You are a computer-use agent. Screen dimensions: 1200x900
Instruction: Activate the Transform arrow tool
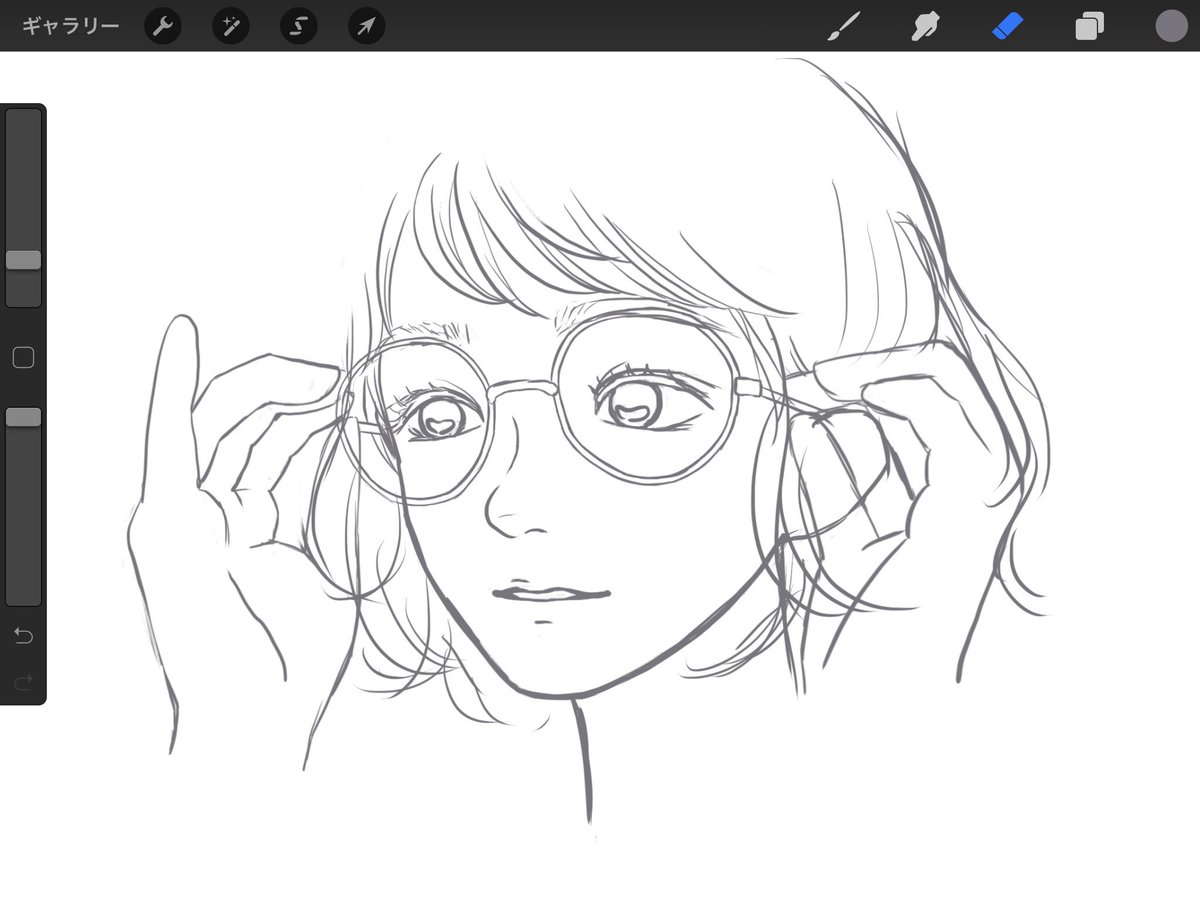[x=366, y=26]
